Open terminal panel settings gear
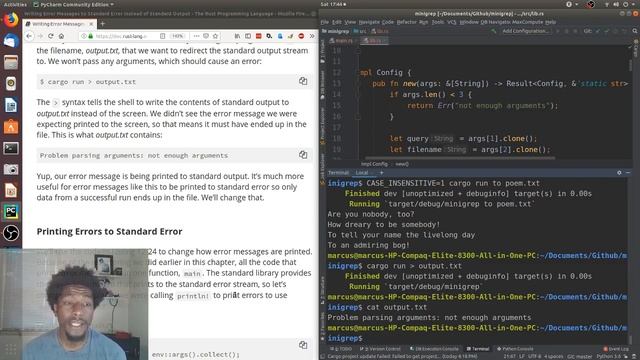640x360 pixels. coord(619,173)
